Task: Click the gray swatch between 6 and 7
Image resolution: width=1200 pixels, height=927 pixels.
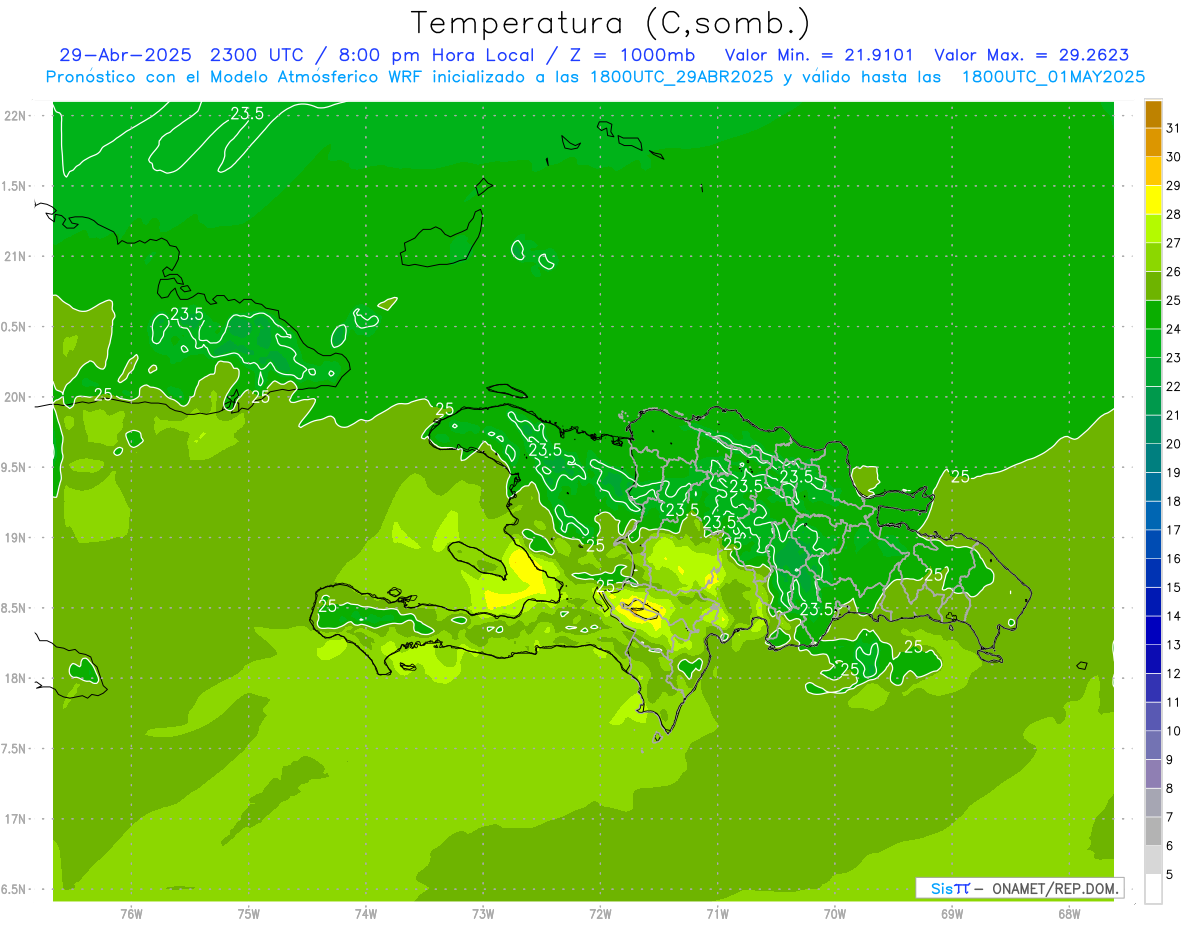Action: (x=1153, y=831)
